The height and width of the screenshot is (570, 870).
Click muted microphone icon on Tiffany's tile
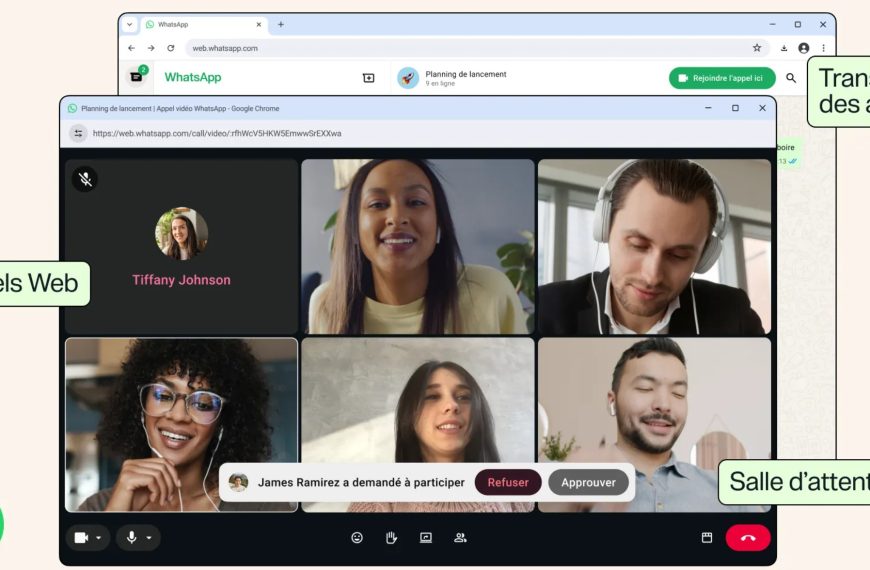85,179
